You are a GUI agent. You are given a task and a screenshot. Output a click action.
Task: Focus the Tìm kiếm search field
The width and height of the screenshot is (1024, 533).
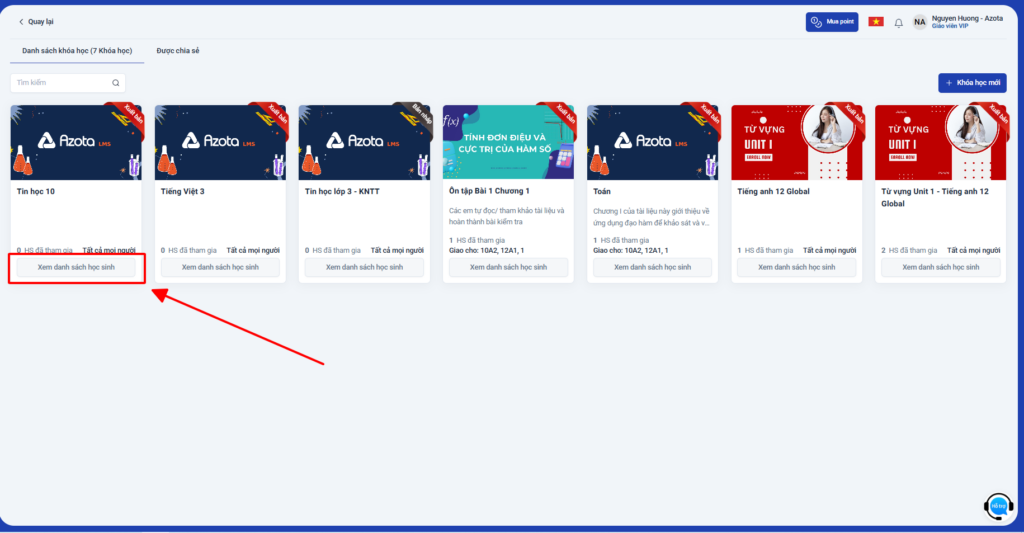(x=60, y=83)
